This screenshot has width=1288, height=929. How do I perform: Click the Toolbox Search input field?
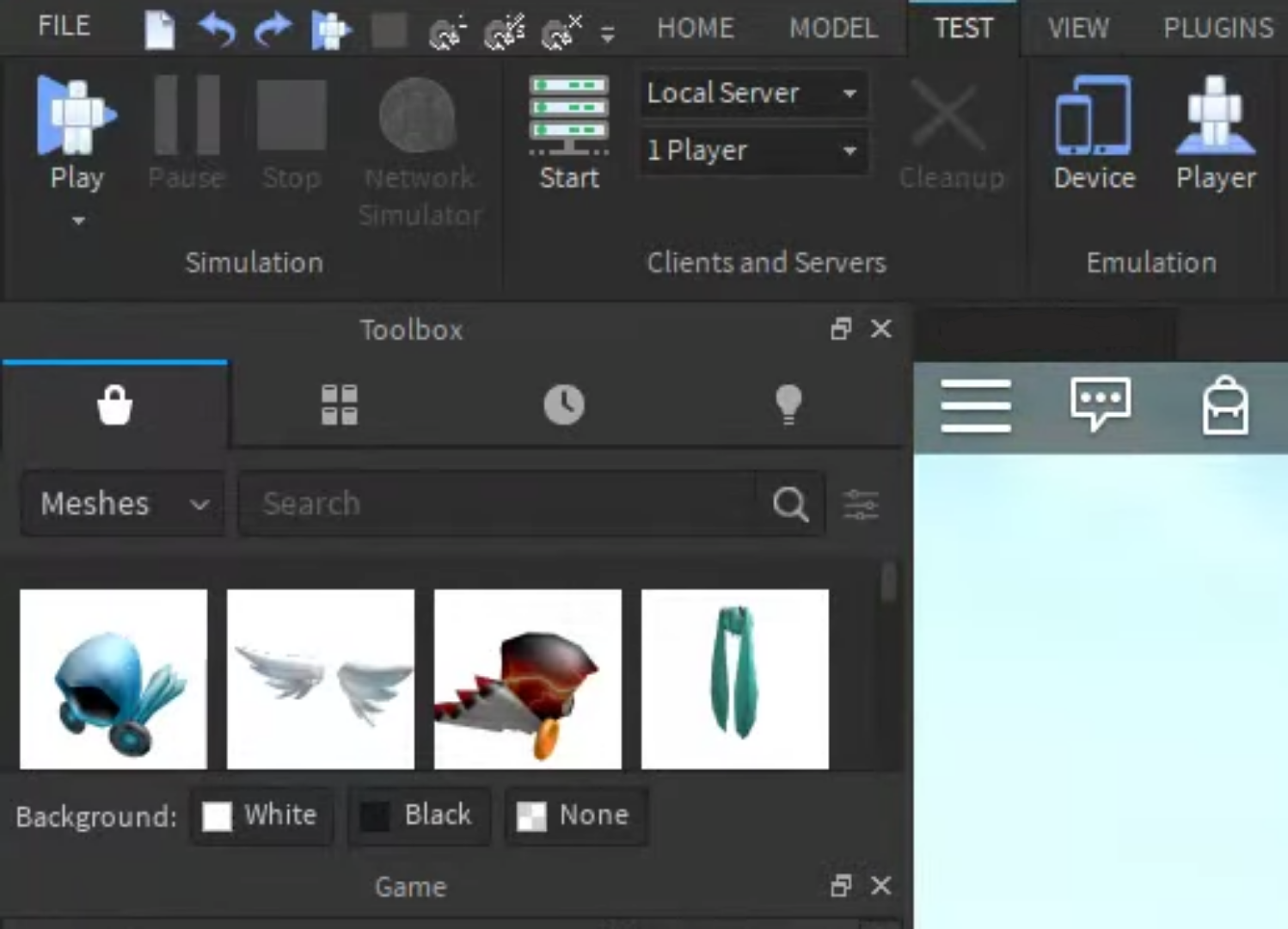pos(499,504)
